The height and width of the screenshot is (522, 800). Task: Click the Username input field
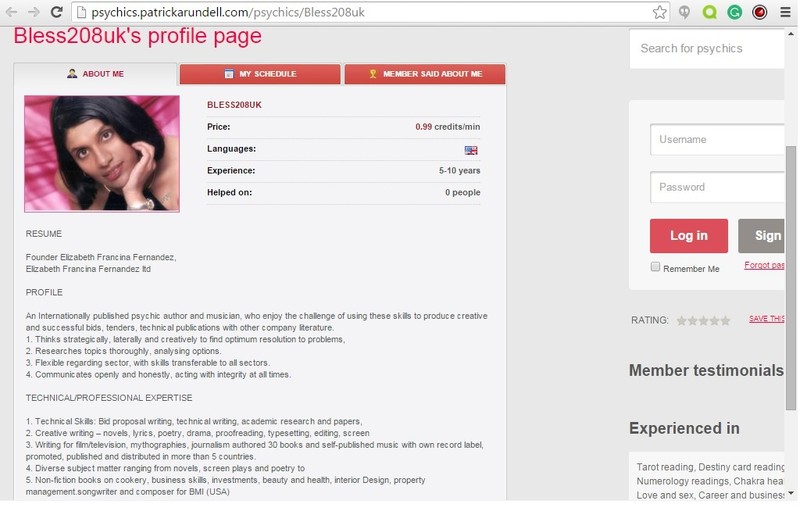(717, 139)
